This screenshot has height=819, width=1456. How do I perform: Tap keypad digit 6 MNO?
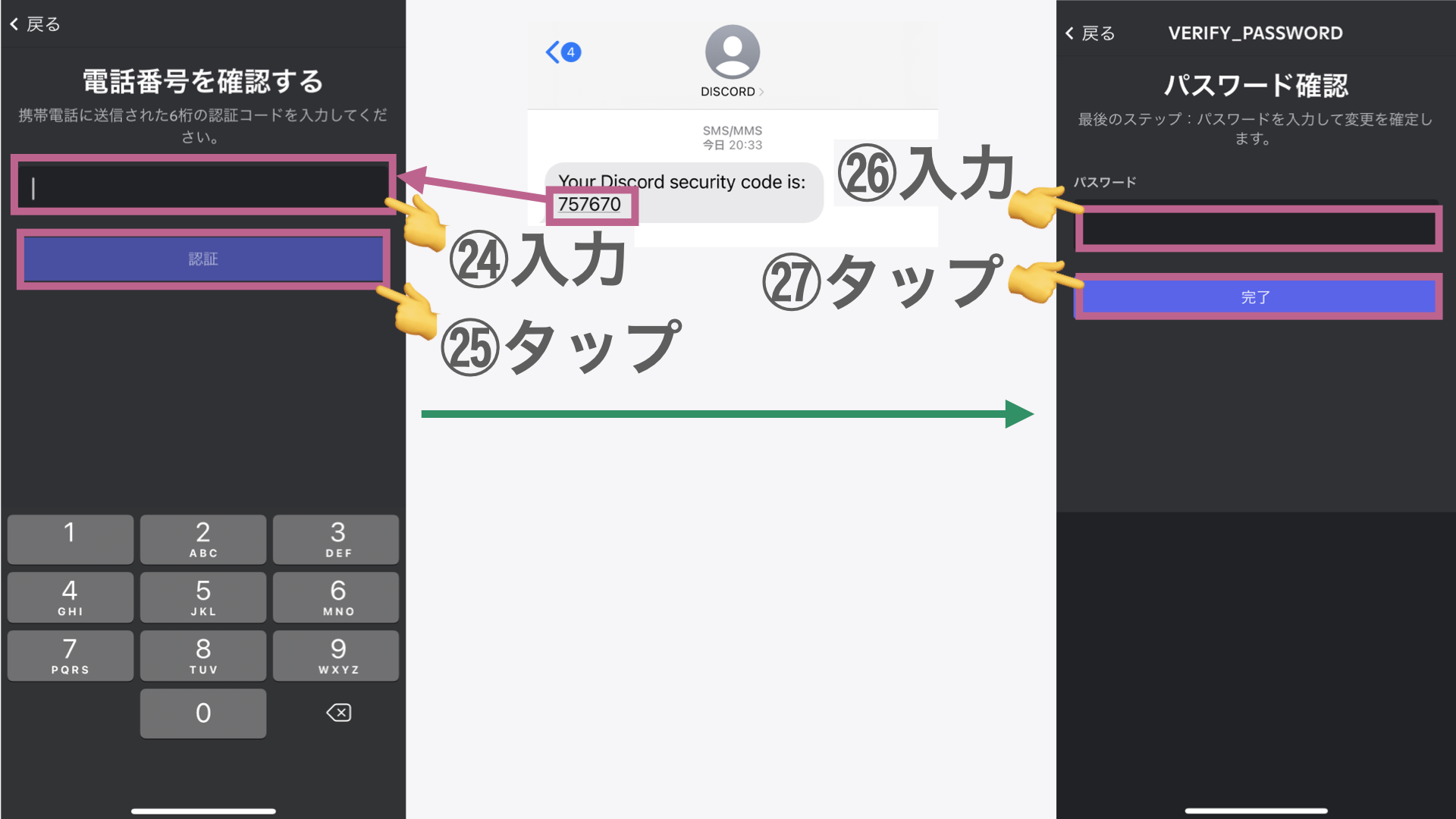coord(336,598)
